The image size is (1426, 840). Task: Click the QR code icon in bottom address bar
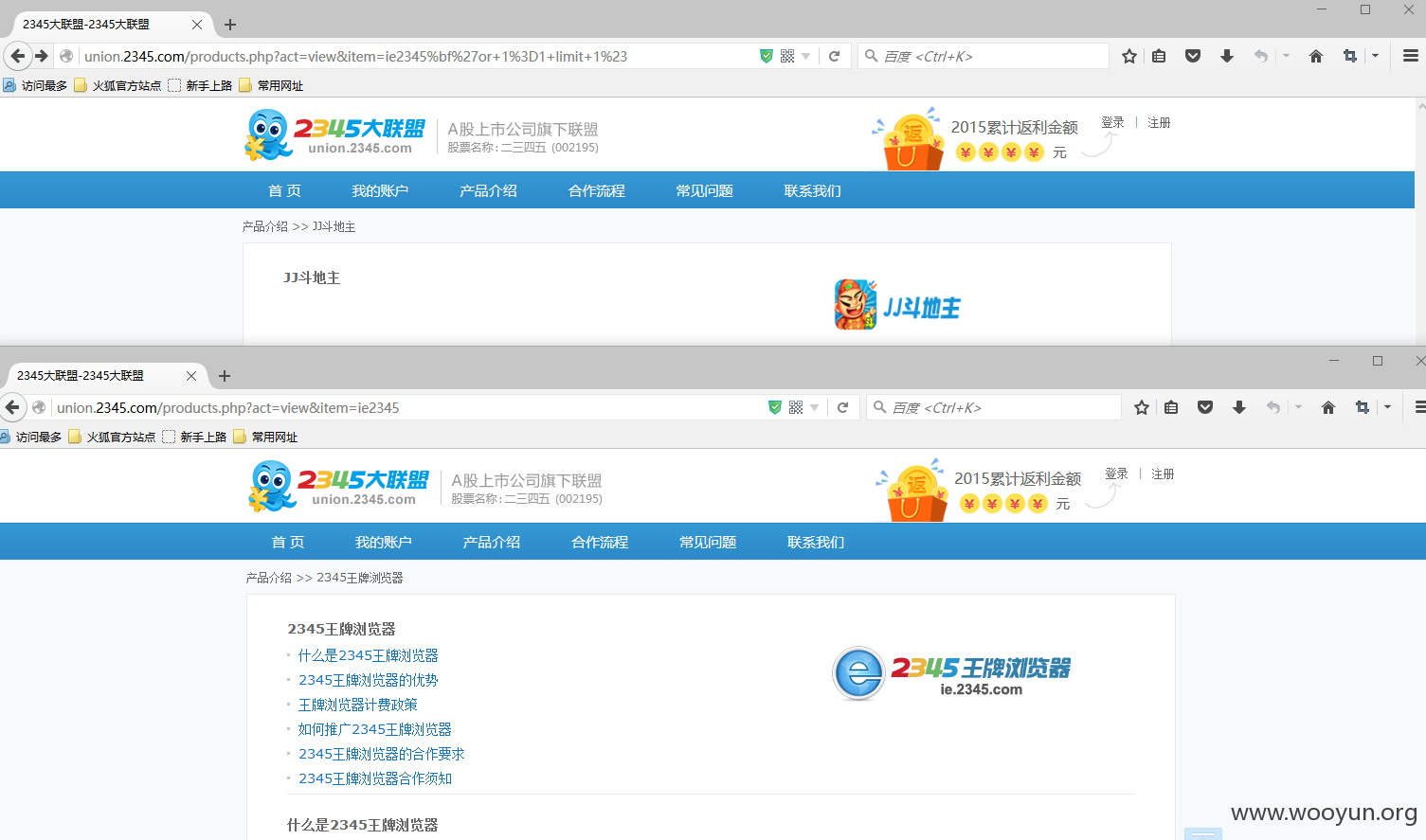796,407
